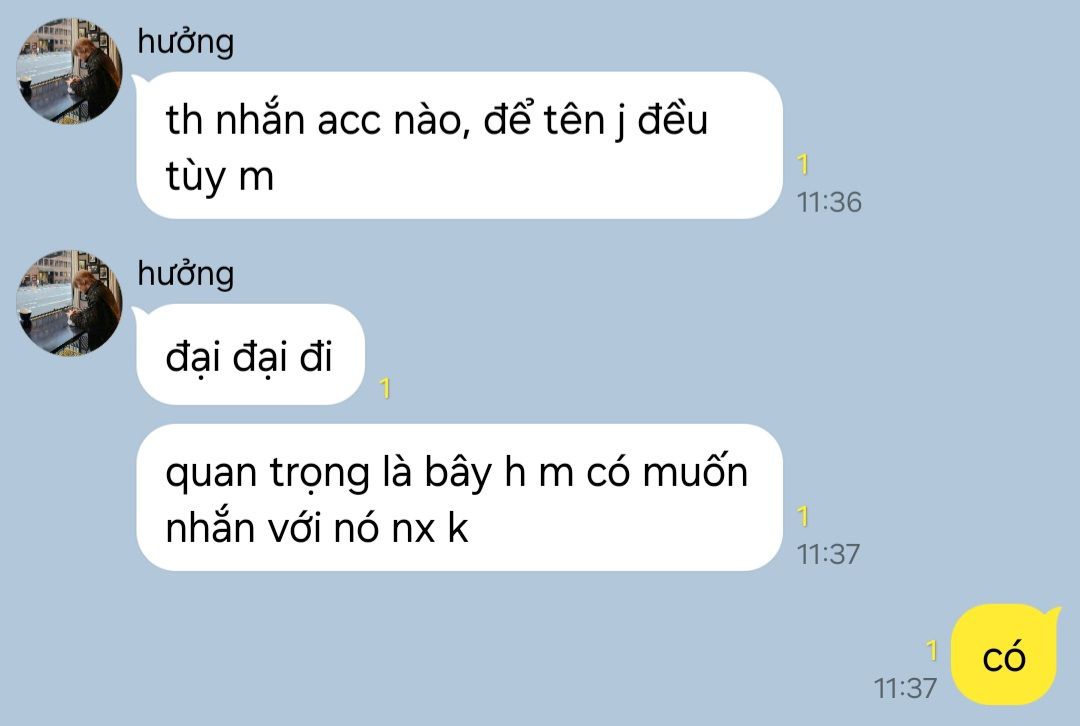Open hưởng's avatar beside the first message
Viewport: 1080px width, 726px height.
pyautogui.click(x=69, y=72)
